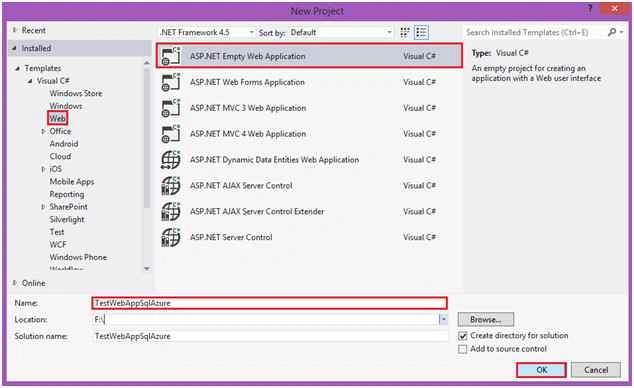Click the ASP.NET MVC 3 Web Application icon

click(x=171, y=108)
